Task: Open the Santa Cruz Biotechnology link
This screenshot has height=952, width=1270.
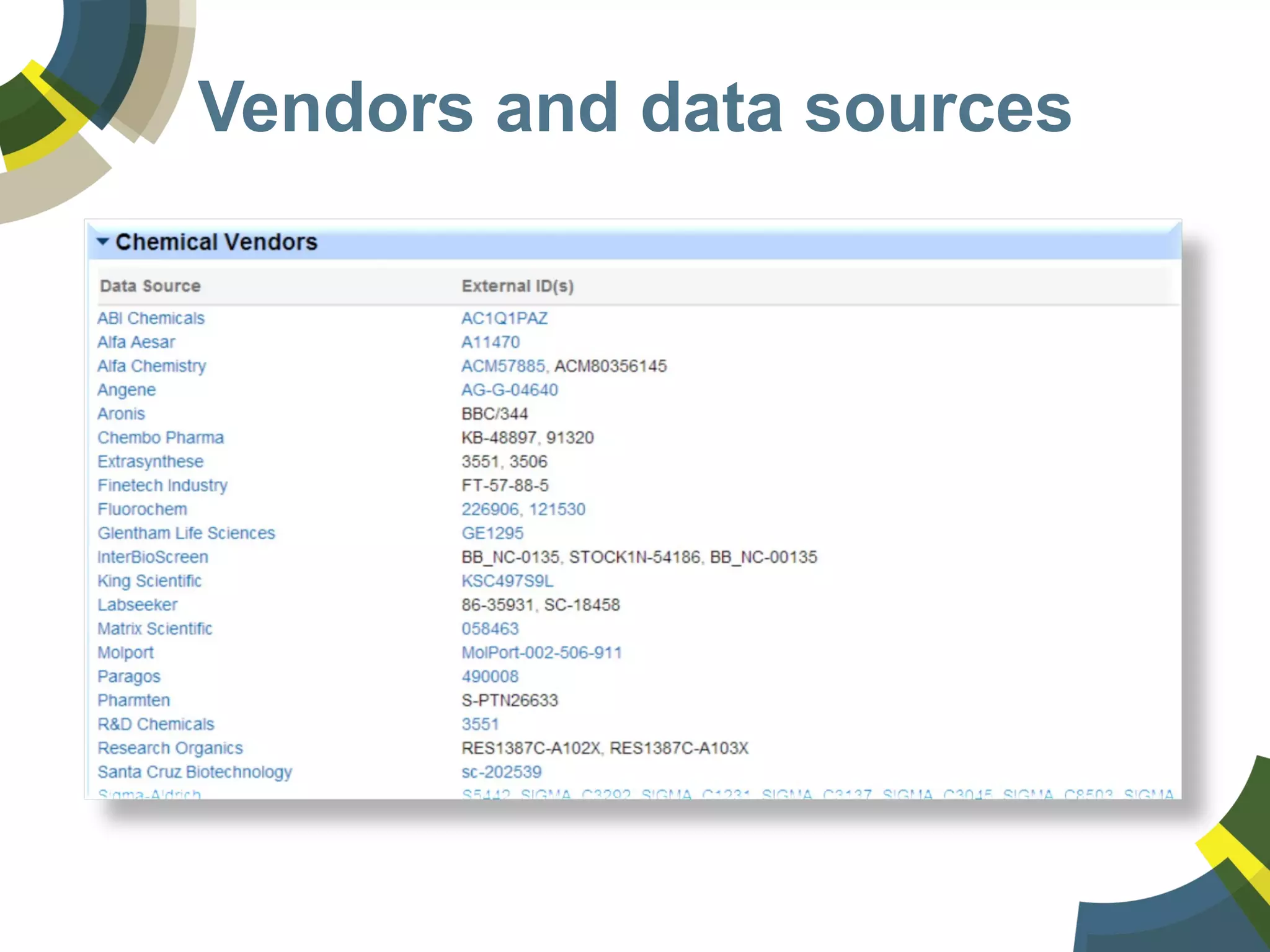Action: pos(195,772)
